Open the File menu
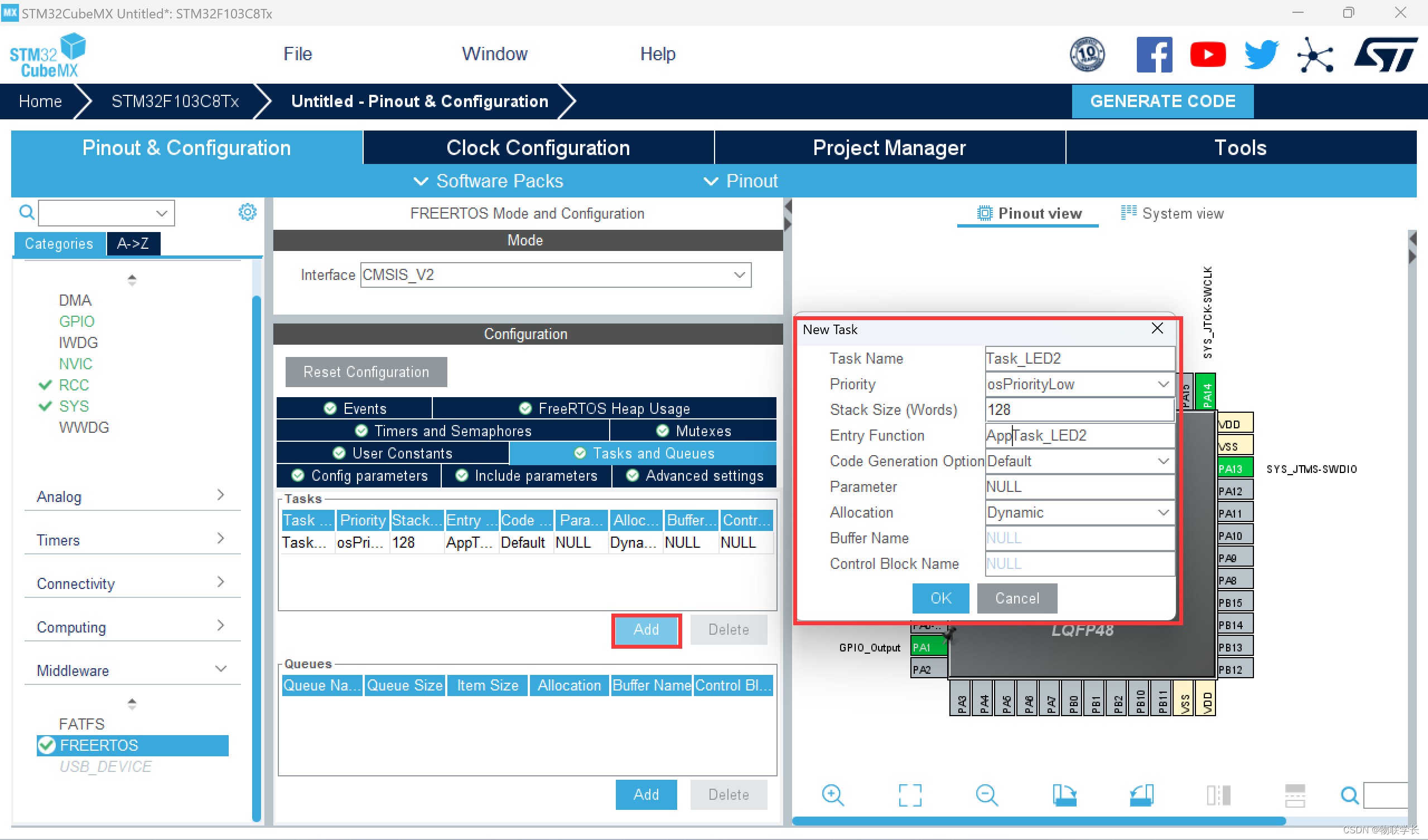 tap(297, 54)
